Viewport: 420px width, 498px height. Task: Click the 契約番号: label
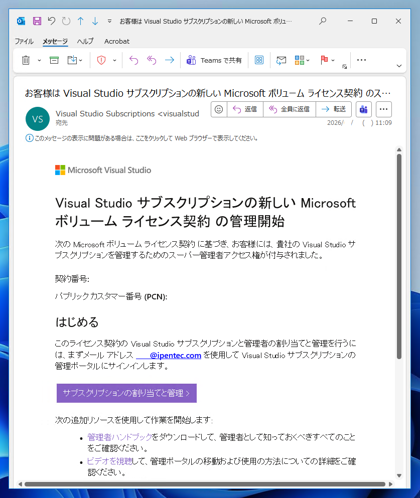pos(72,279)
